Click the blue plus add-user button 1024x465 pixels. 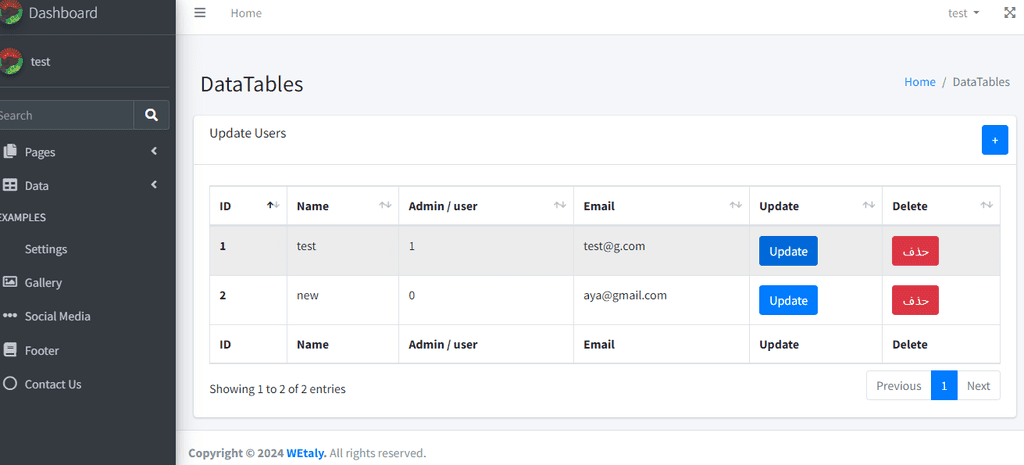tap(995, 140)
